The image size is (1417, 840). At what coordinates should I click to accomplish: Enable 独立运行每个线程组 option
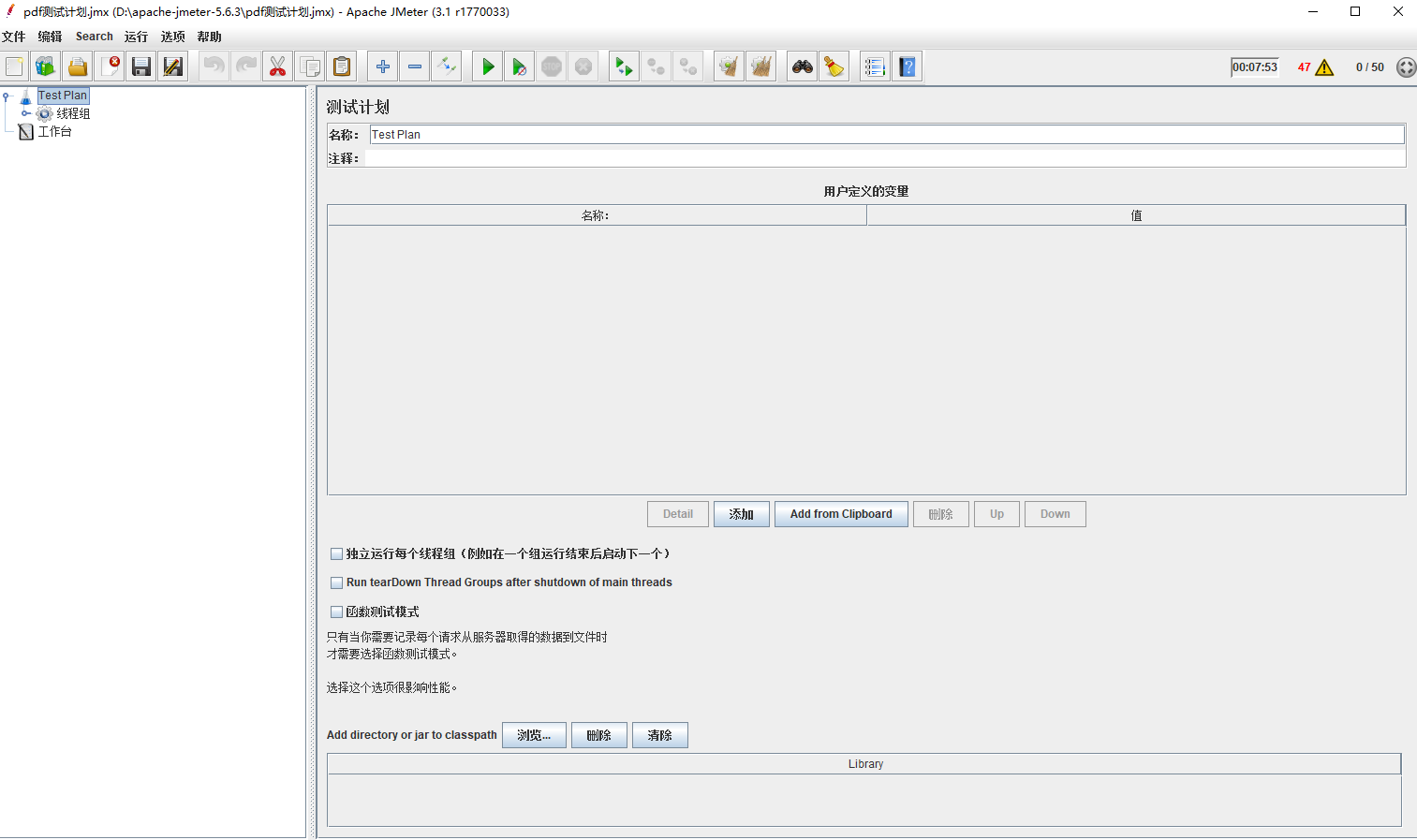click(336, 553)
